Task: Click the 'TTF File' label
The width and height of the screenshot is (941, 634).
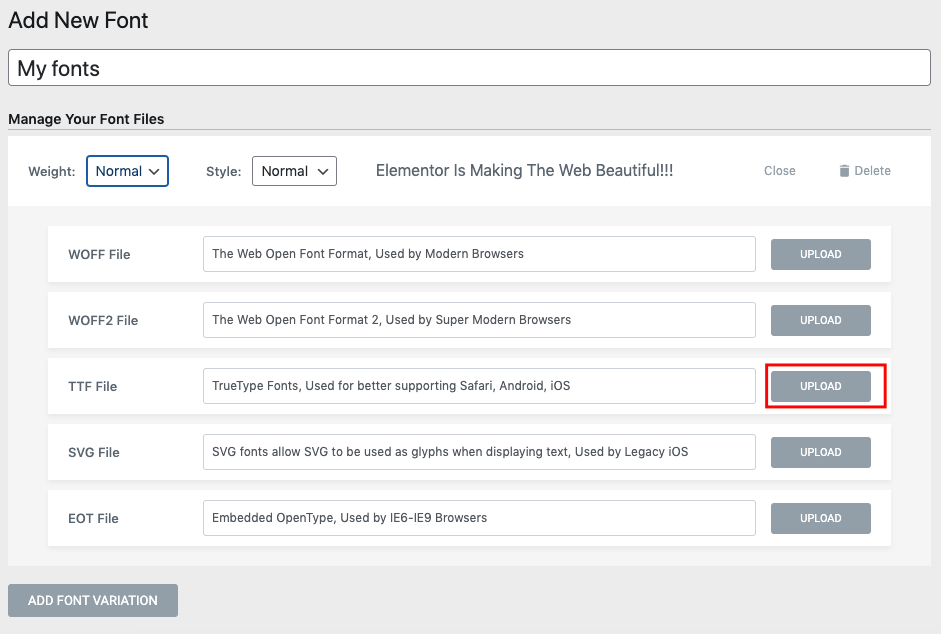Action: tap(92, 387)
